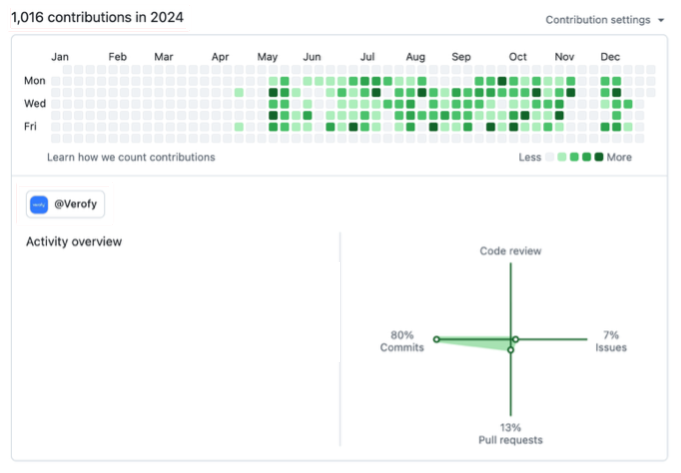The image size is (681, 473).
Task: Click the 80% Commits label
Action: 402,341
